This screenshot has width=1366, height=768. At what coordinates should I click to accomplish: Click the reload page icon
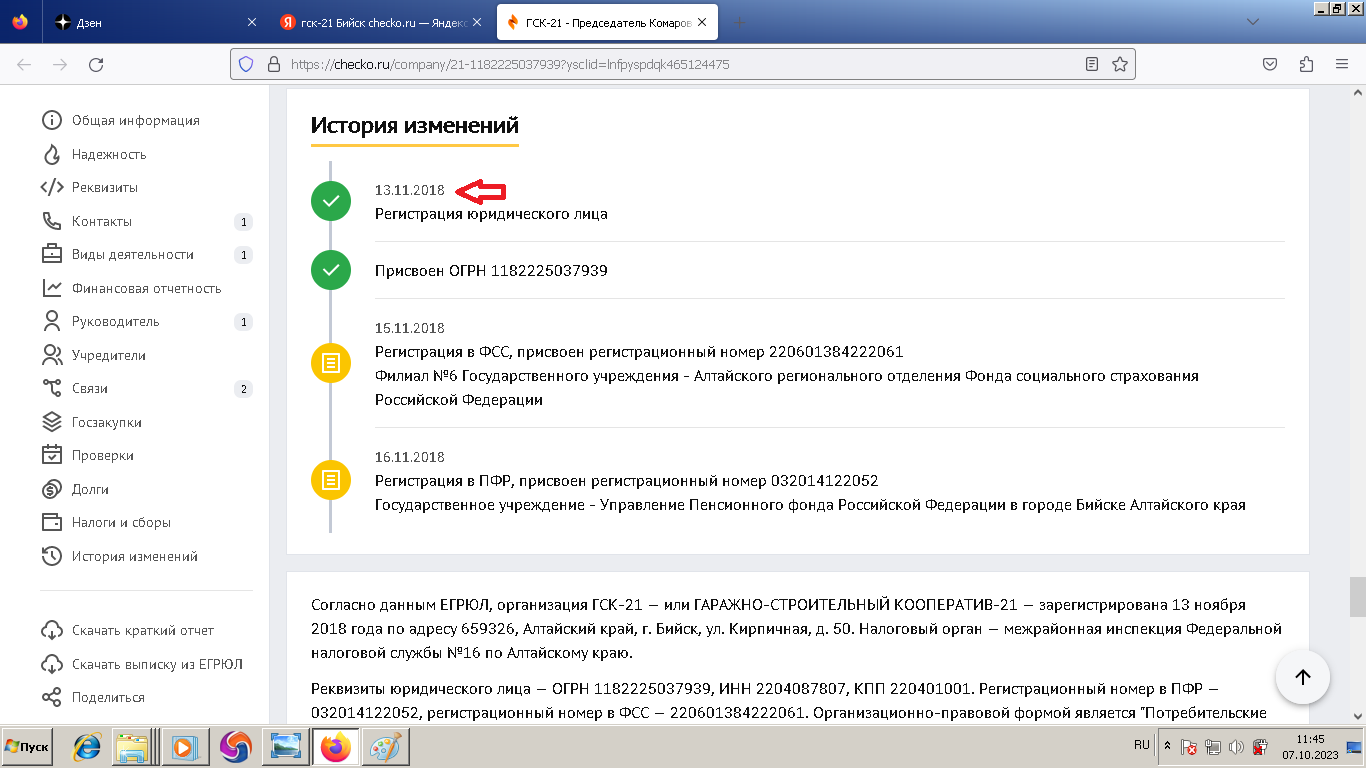point(96,64)
